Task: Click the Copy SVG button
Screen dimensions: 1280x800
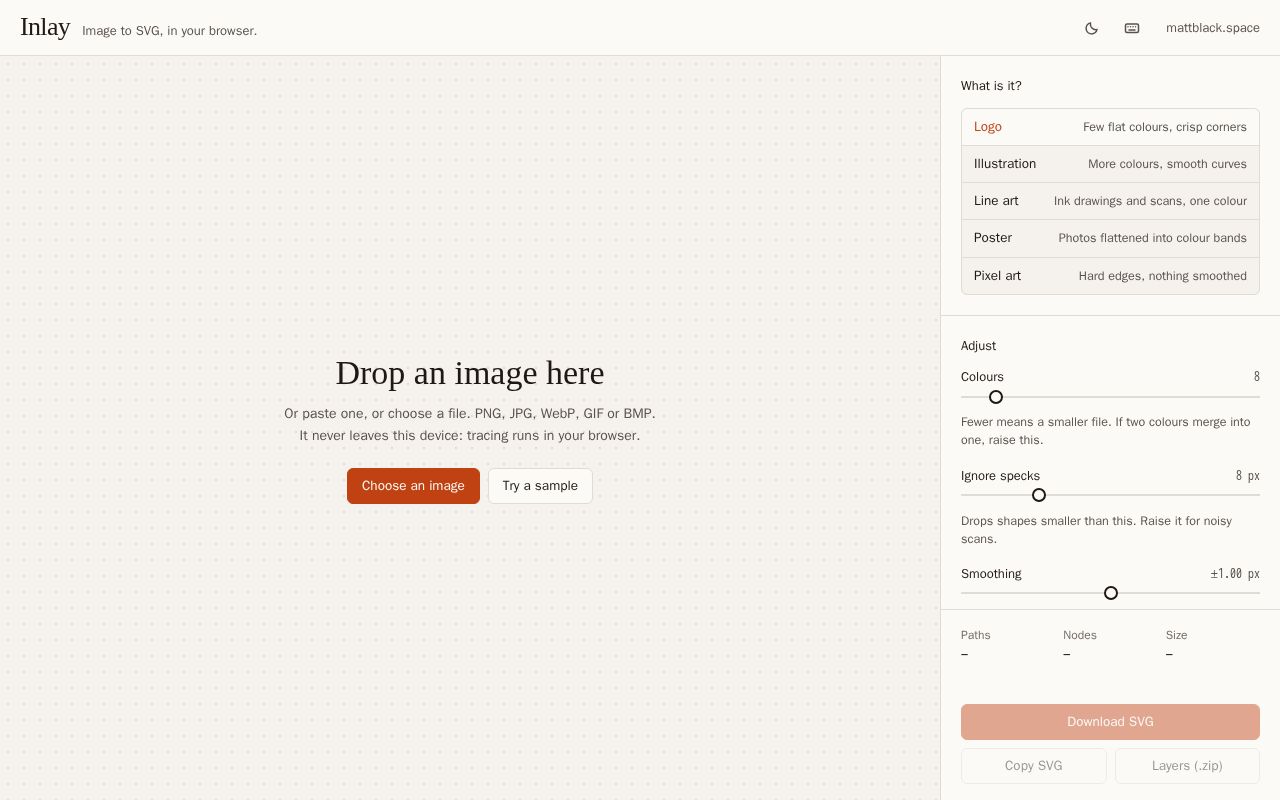Action: (1033, 766)
